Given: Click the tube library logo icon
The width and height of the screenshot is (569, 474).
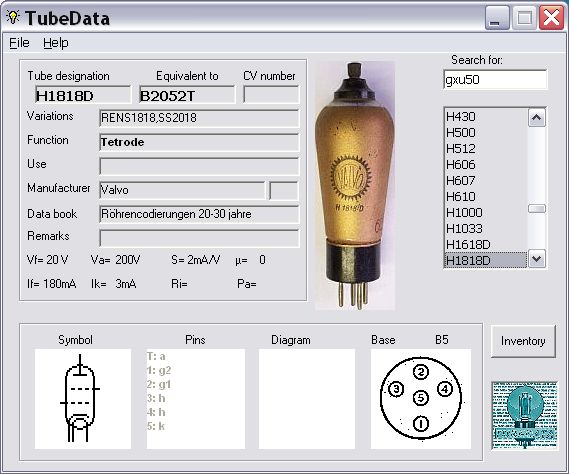Looking at the screenshot, I should [525, 415].
